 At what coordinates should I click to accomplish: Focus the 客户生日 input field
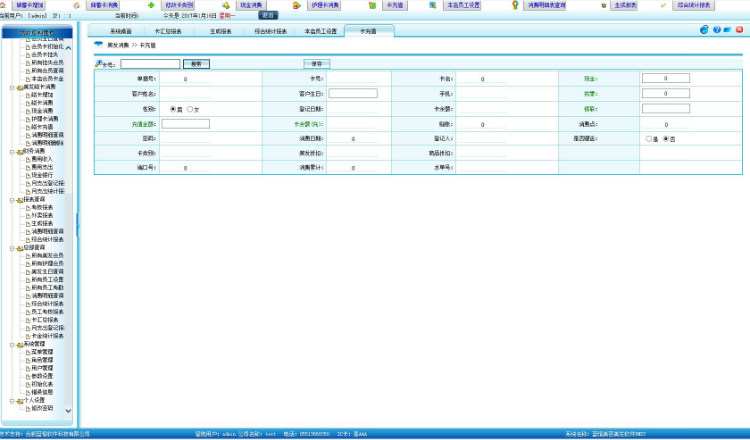[353, 93]
